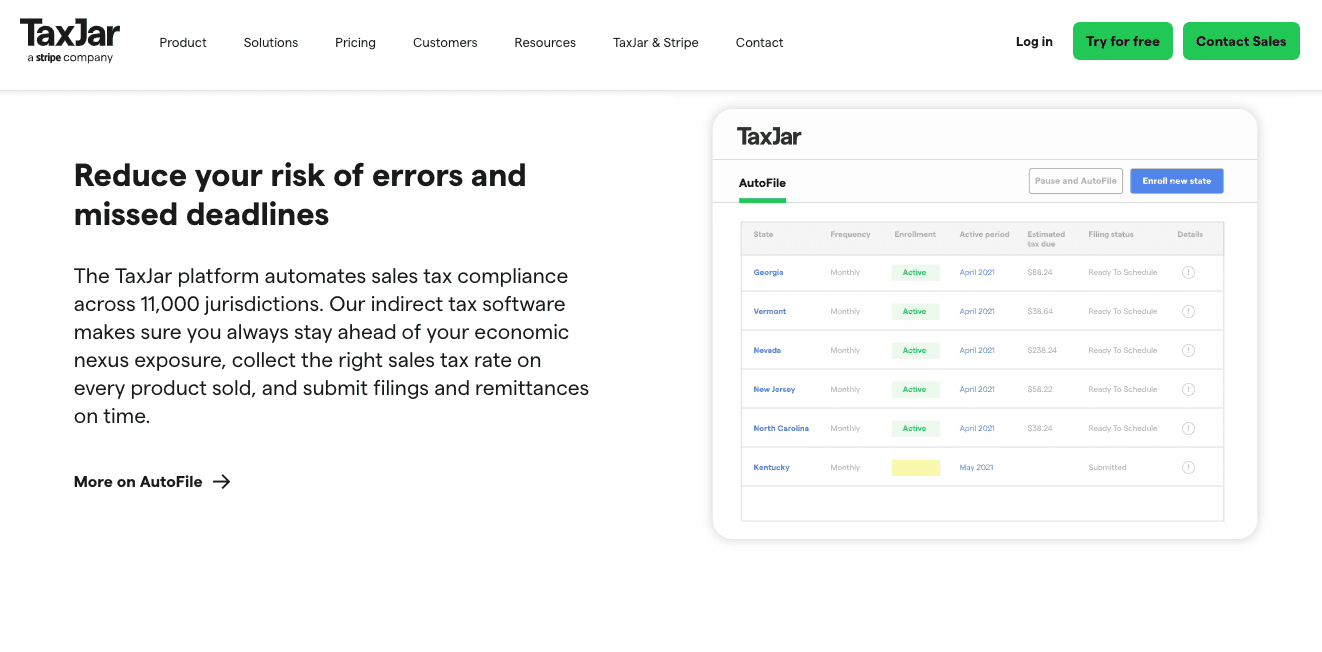Image resolution: width=1322 pixels, height=652 pixels.
Task: Click the details info icon for New Jersey
Action: [1188, 389]
